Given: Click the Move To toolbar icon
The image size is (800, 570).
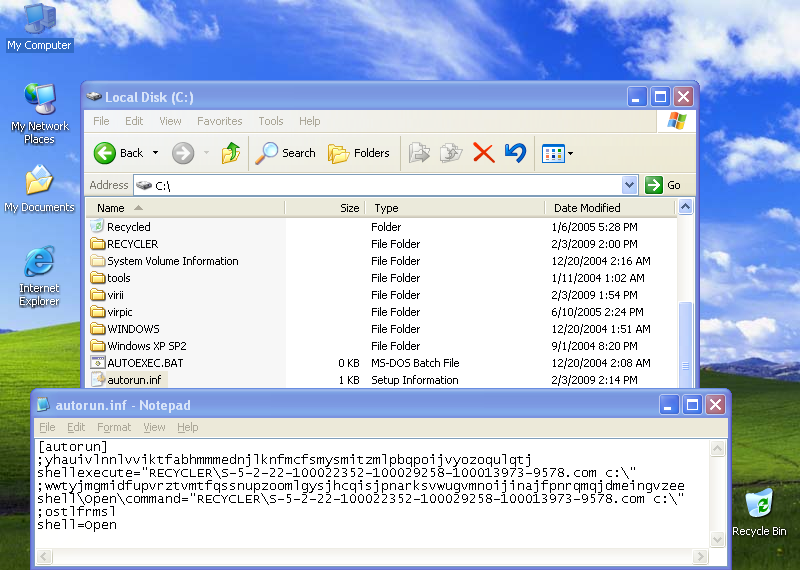Looking at the screenshot, I should (x=419, y=153).
